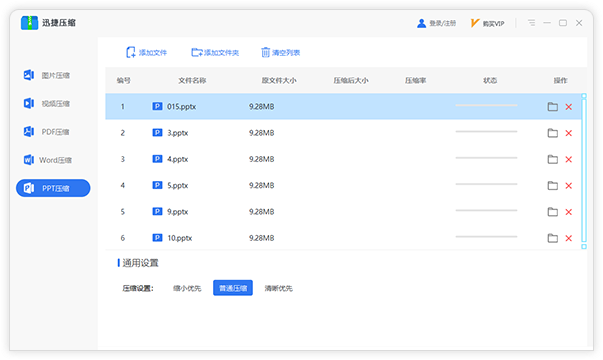Remove 3.pptx with its red X
603x360 pixels.
pos(569,133)
